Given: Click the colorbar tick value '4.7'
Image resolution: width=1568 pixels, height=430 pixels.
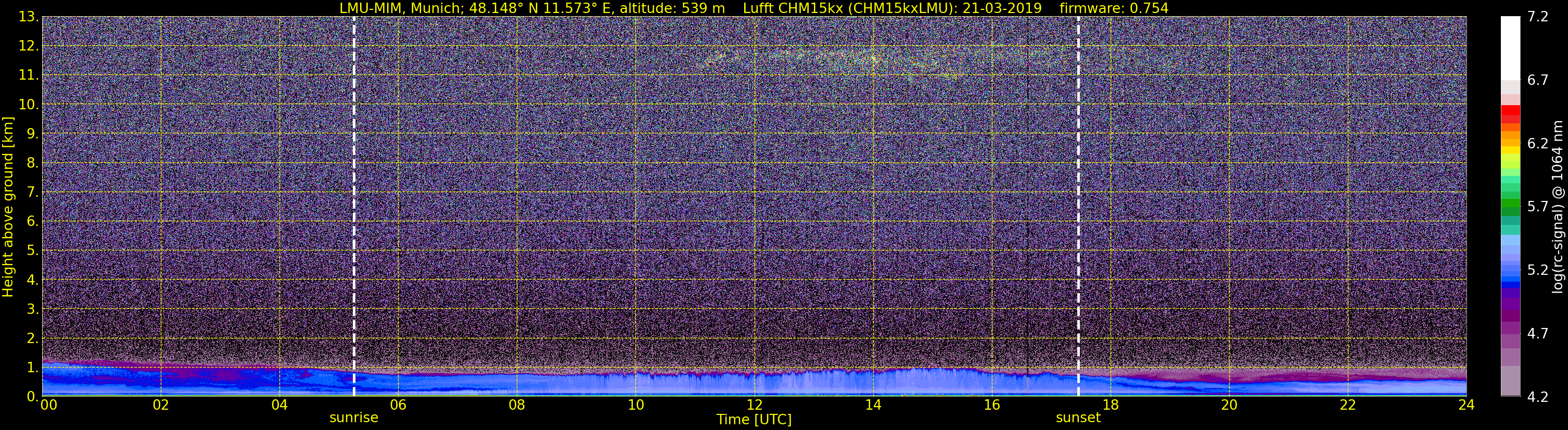Looking at the screenshot, I should coord(1538,334).
